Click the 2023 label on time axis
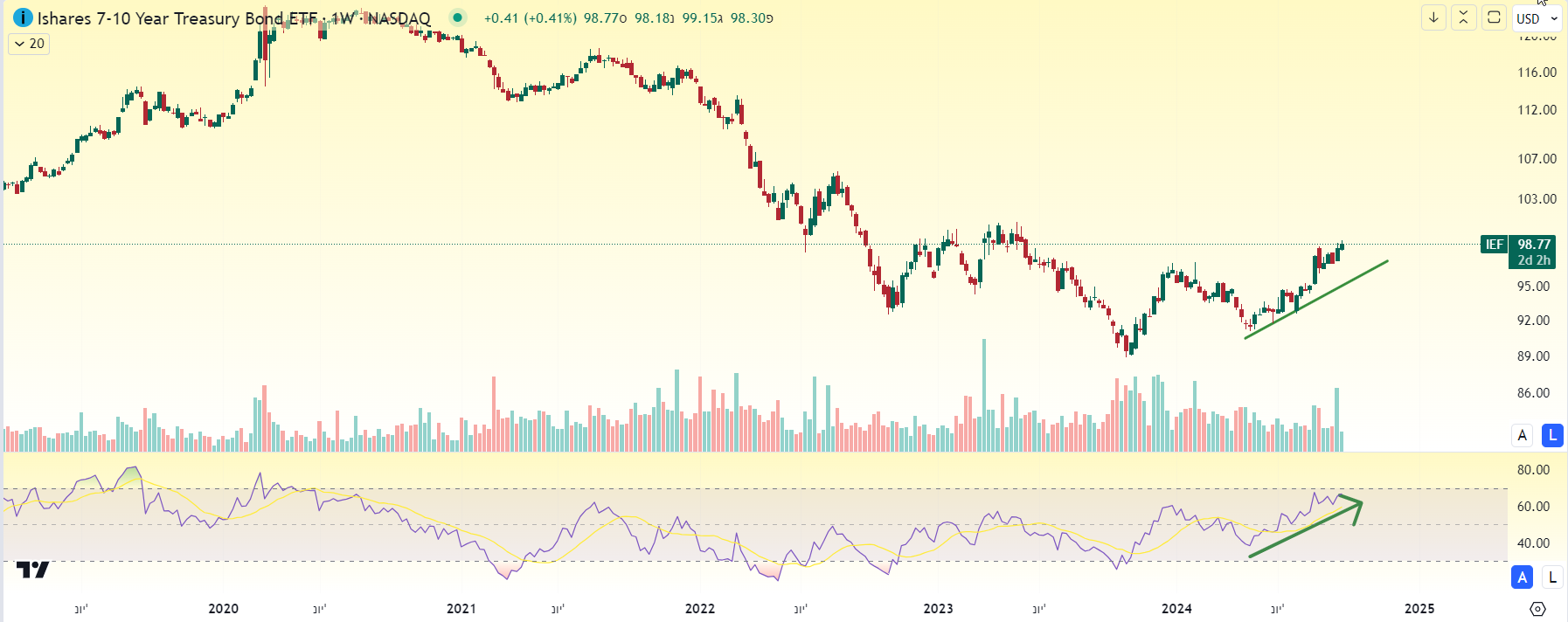Viewport: 1568px width, 622px height. (x=938, y=608)
